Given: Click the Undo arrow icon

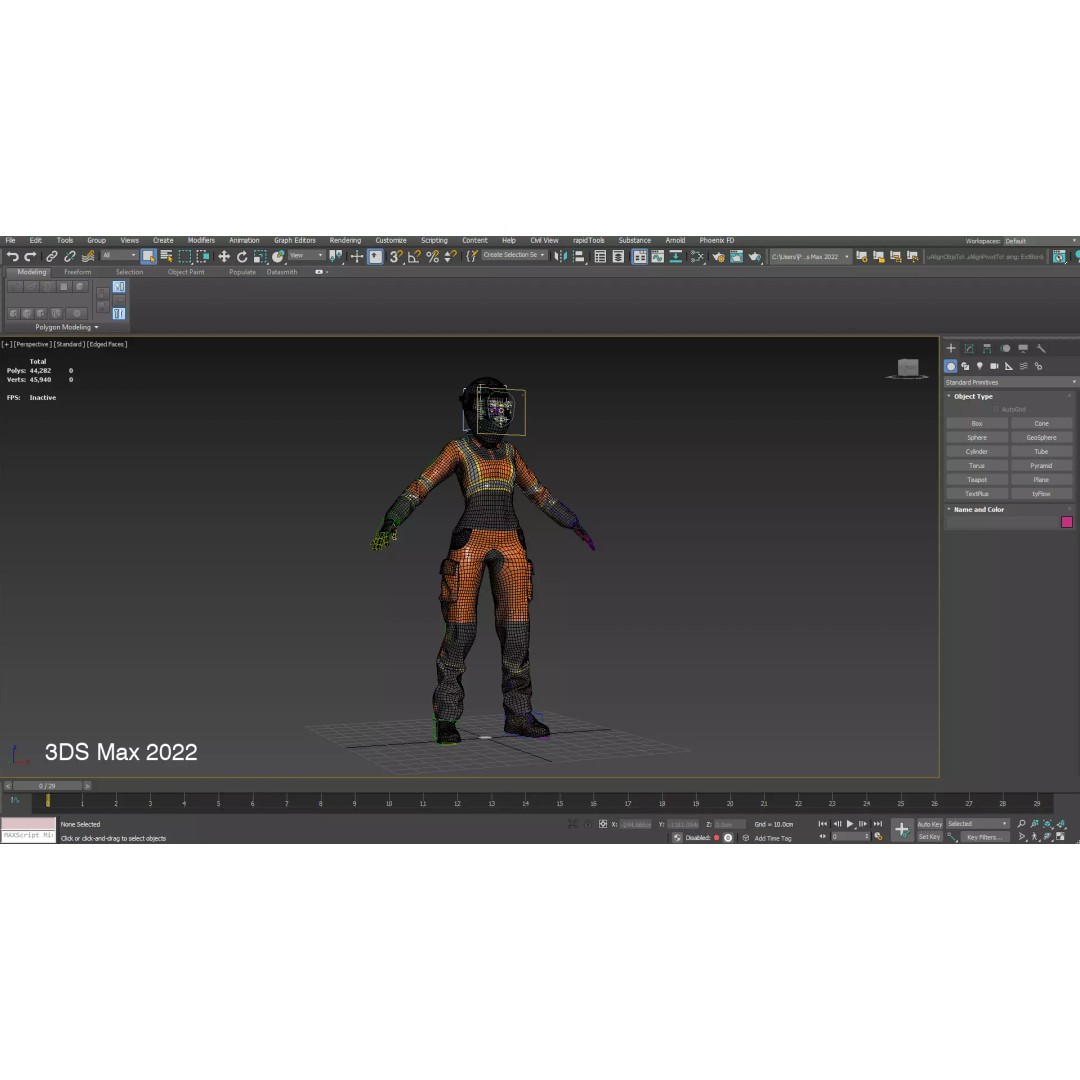Looking at the screenshot, I should [x=12, y=256].
